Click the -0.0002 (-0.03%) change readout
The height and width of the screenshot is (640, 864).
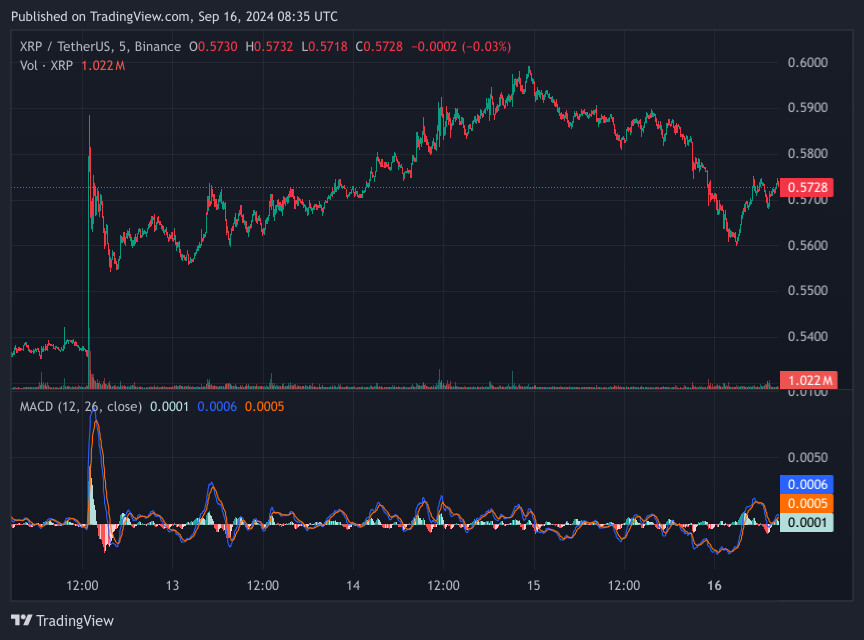461,46
